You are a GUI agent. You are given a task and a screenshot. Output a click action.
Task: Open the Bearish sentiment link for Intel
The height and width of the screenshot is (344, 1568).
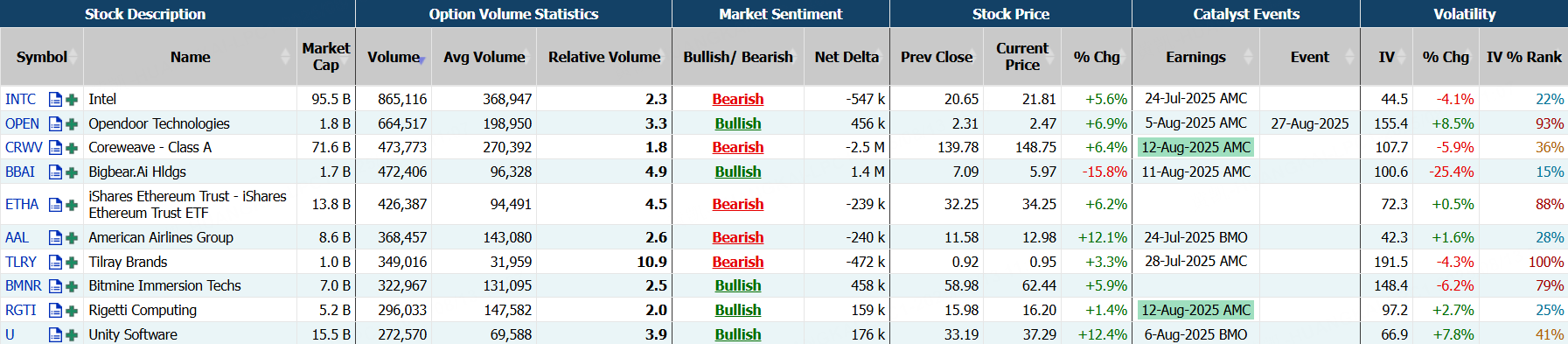pos(738,100)
